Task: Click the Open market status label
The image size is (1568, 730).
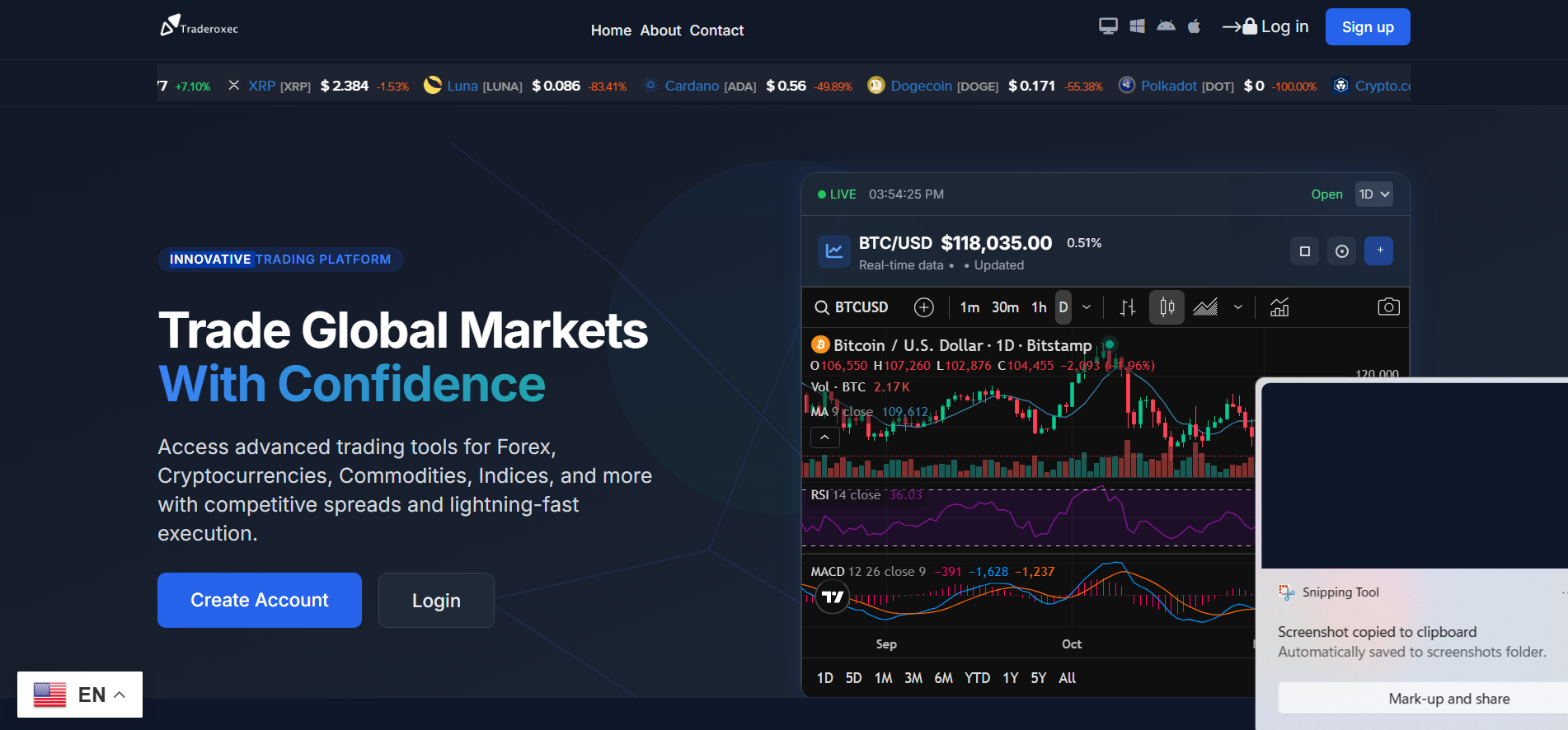Action: 1326,194
